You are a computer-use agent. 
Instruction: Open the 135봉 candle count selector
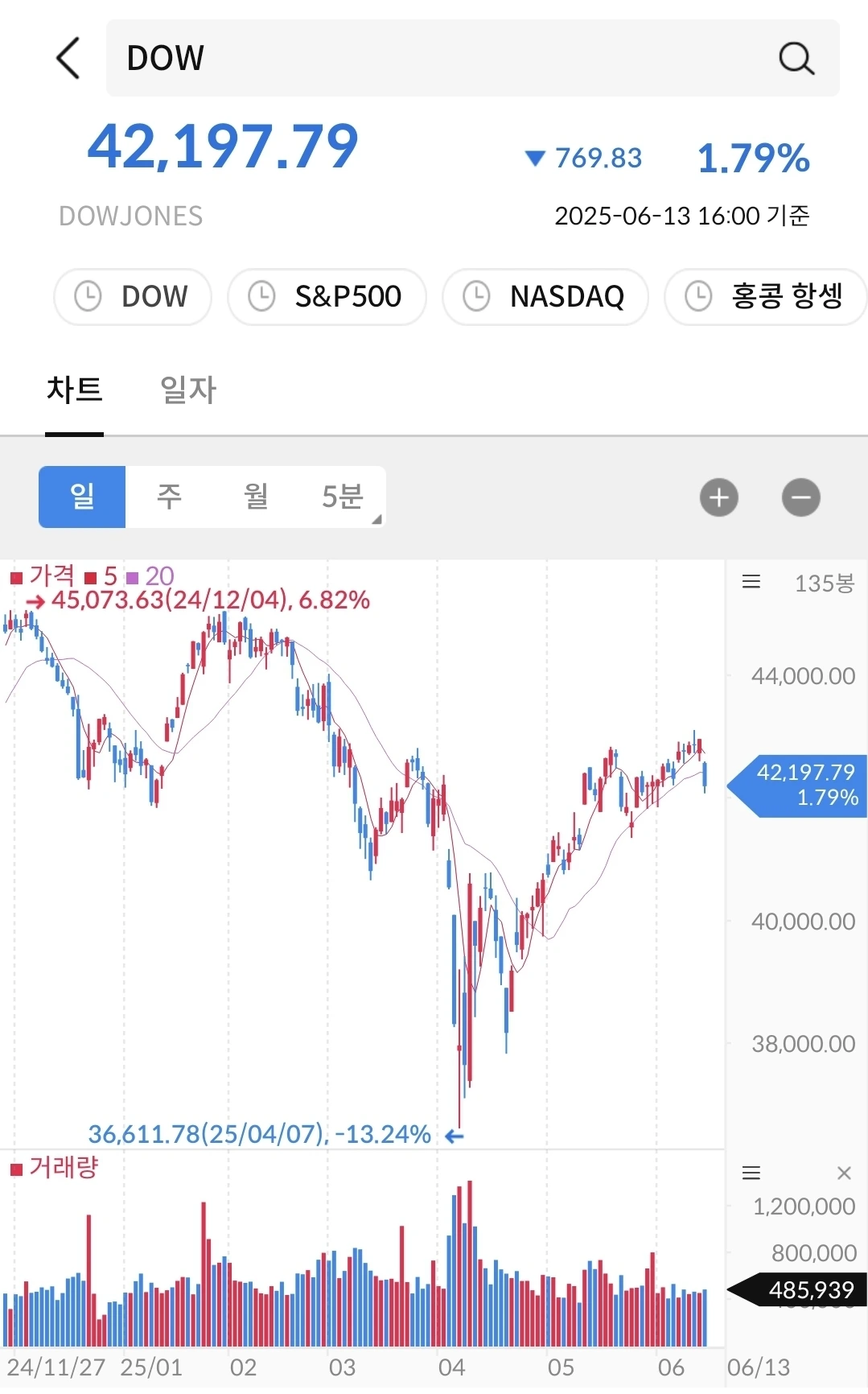click(x=824, y=583)
